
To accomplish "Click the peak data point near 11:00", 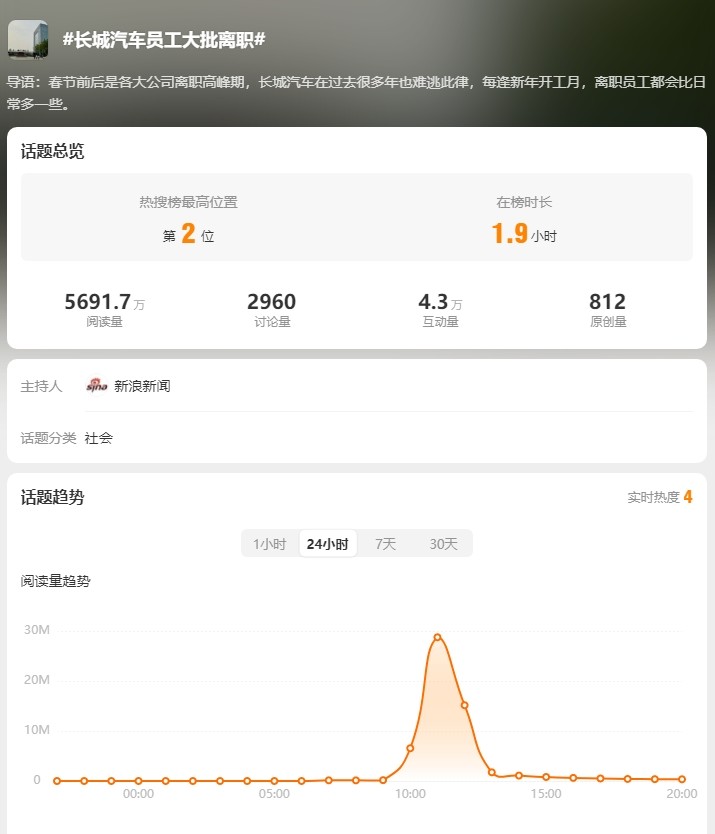I will [x=437, y=637].
